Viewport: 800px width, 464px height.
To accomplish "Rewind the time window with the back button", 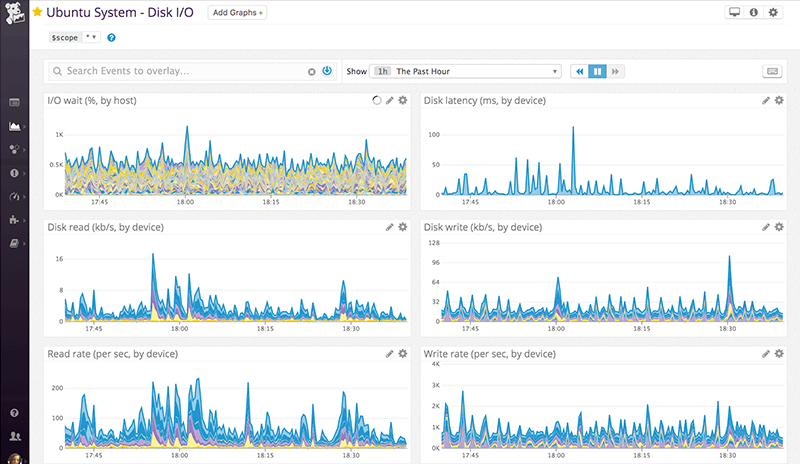I will pyautogui.click(x=579, y=72).
